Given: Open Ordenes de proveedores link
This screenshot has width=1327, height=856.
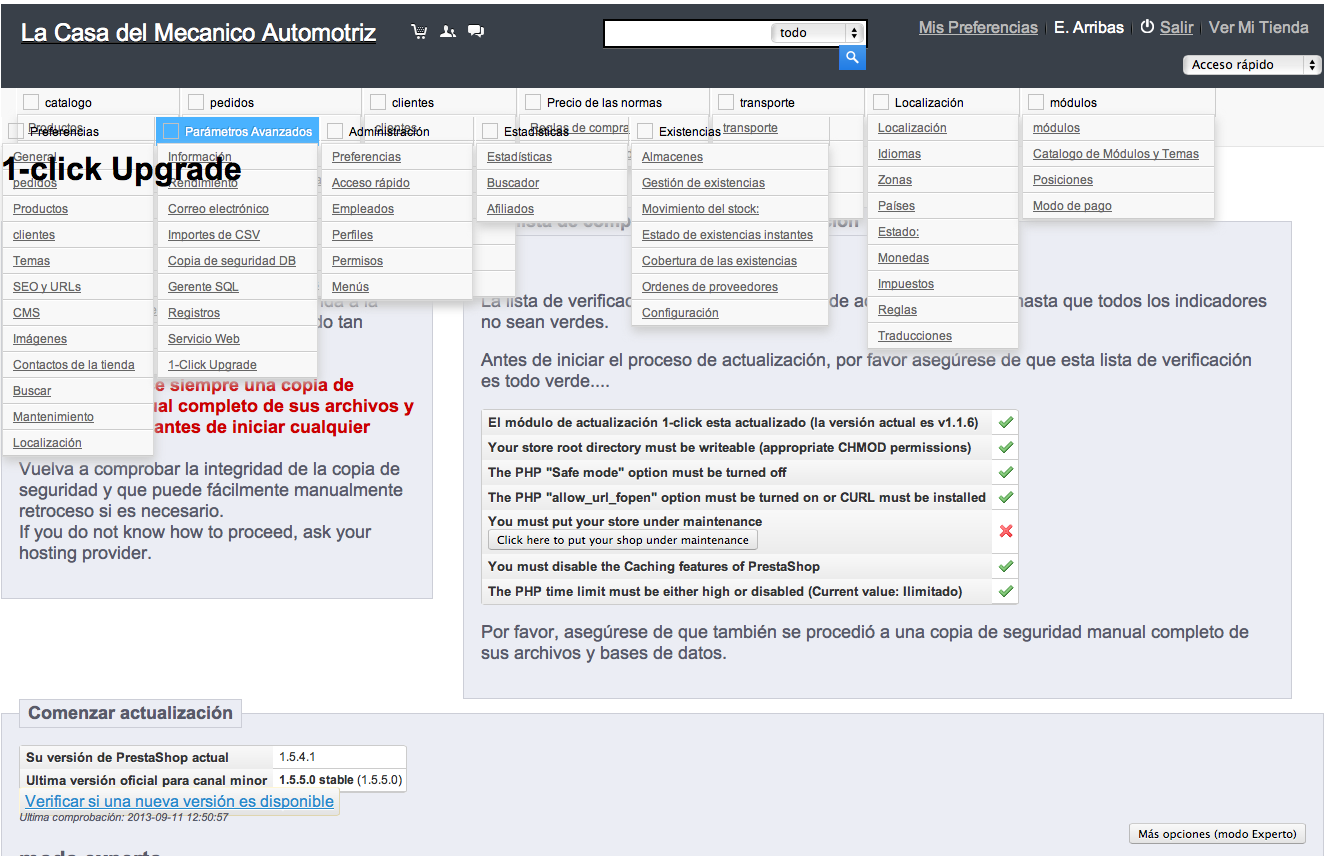Looking at the screenshot, I should pos(710,287).
